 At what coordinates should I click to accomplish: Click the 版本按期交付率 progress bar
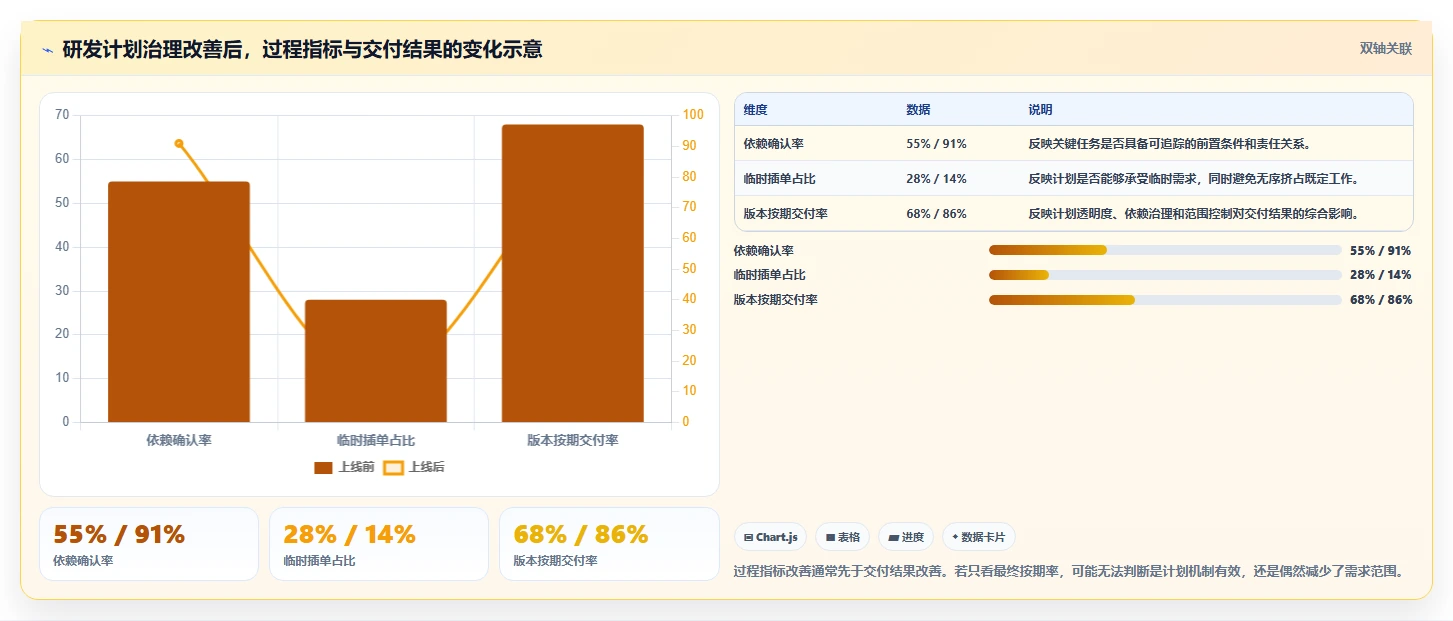[1165, 300]
